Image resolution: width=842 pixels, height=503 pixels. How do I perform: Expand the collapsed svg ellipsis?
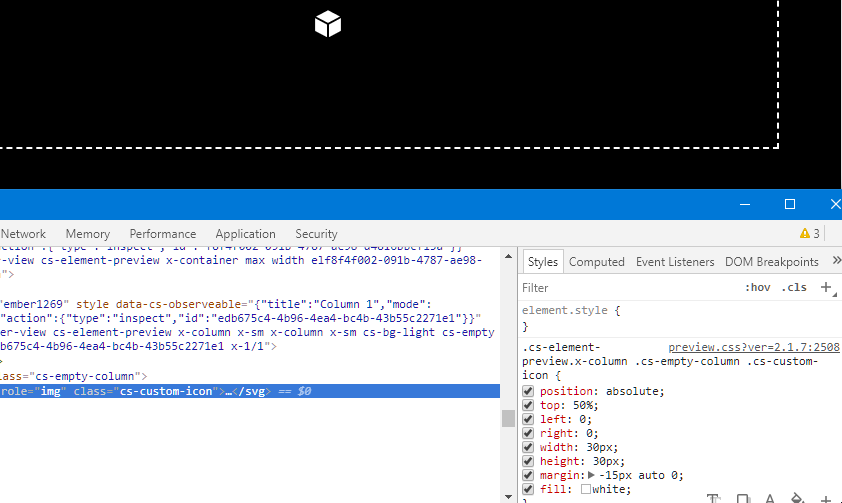tap(229, 391)
